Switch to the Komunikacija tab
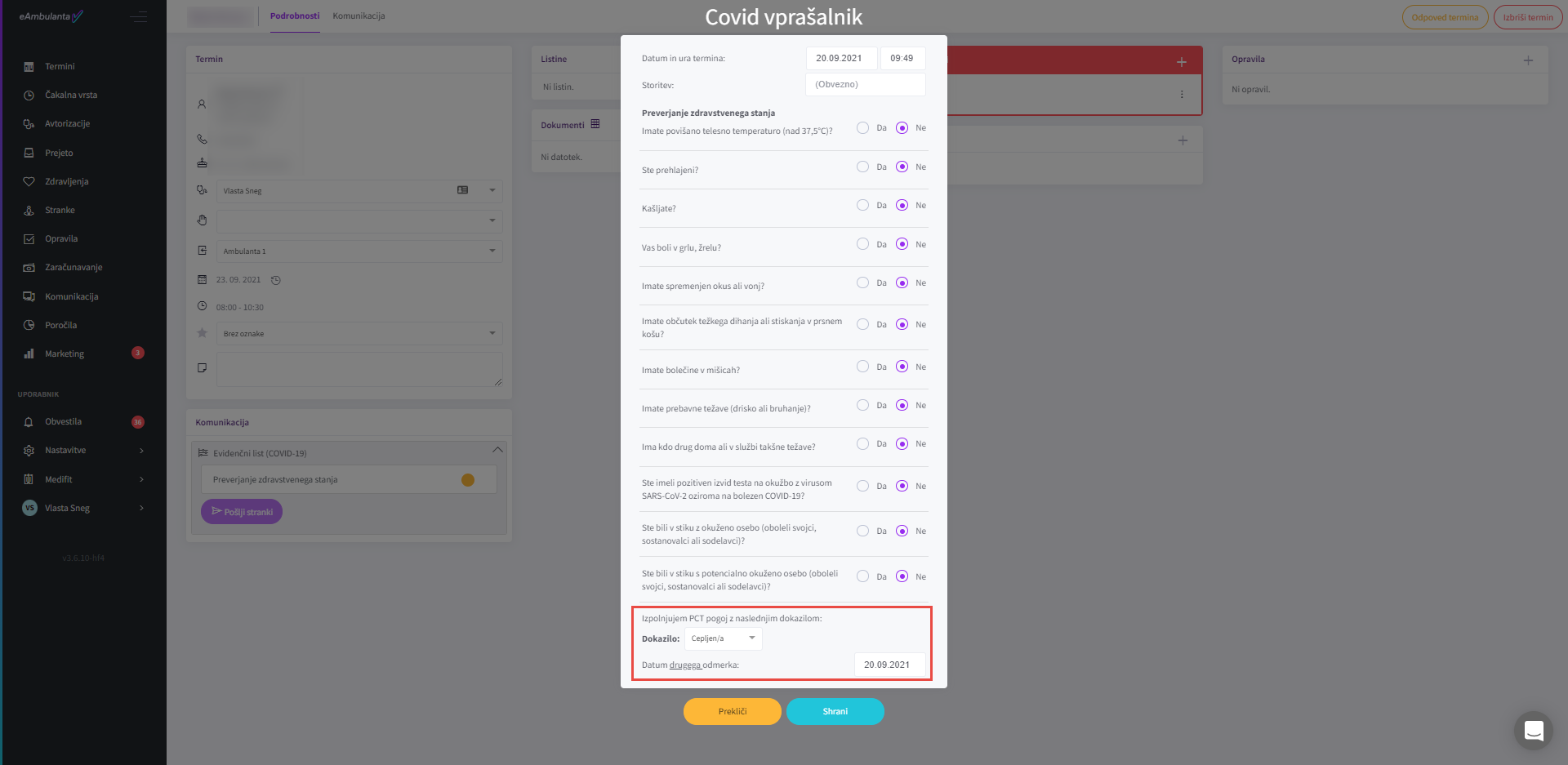1568x765 pixels. click(x=359, y=16)
